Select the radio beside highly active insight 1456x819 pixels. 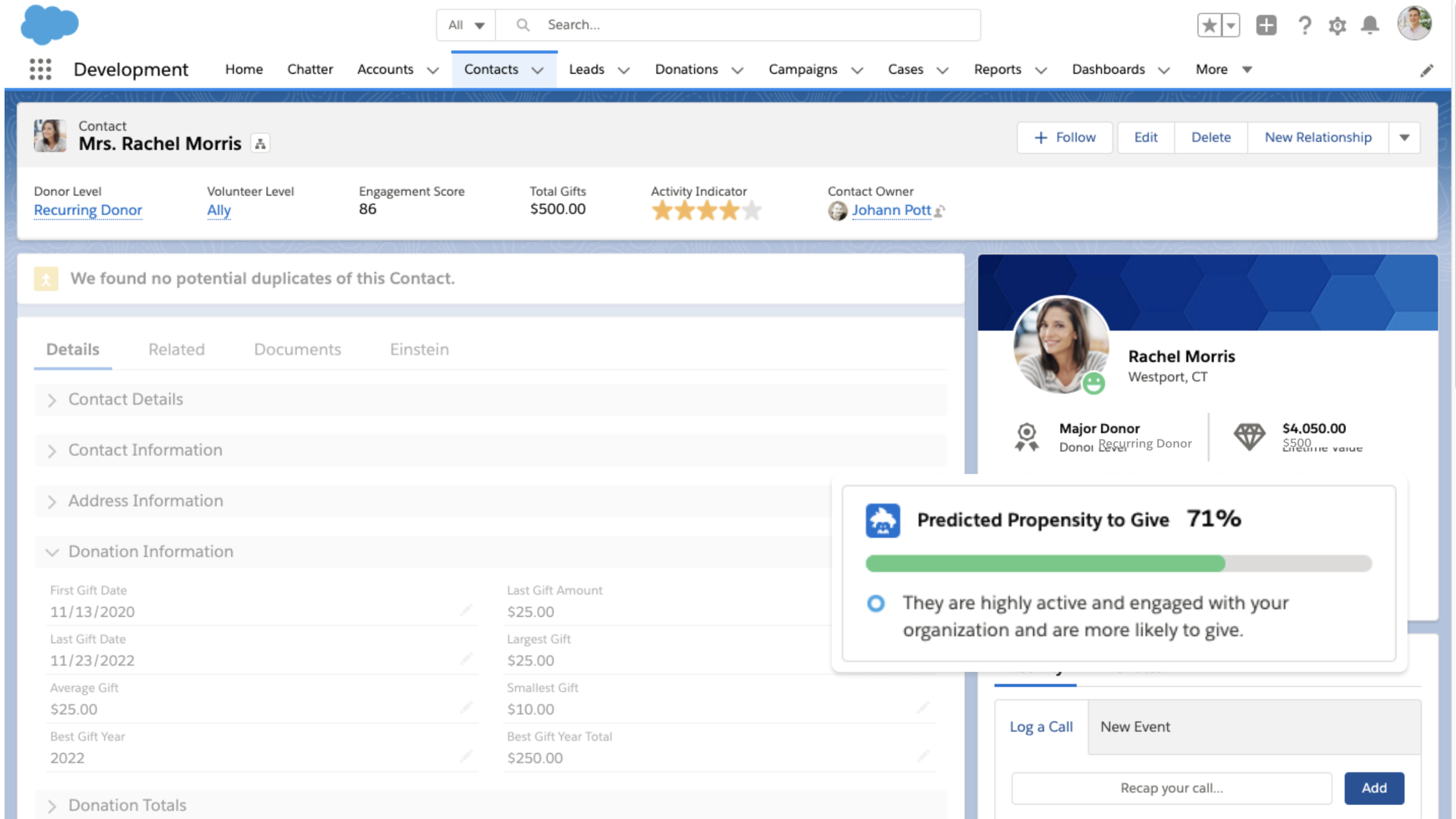click(875, 603)
